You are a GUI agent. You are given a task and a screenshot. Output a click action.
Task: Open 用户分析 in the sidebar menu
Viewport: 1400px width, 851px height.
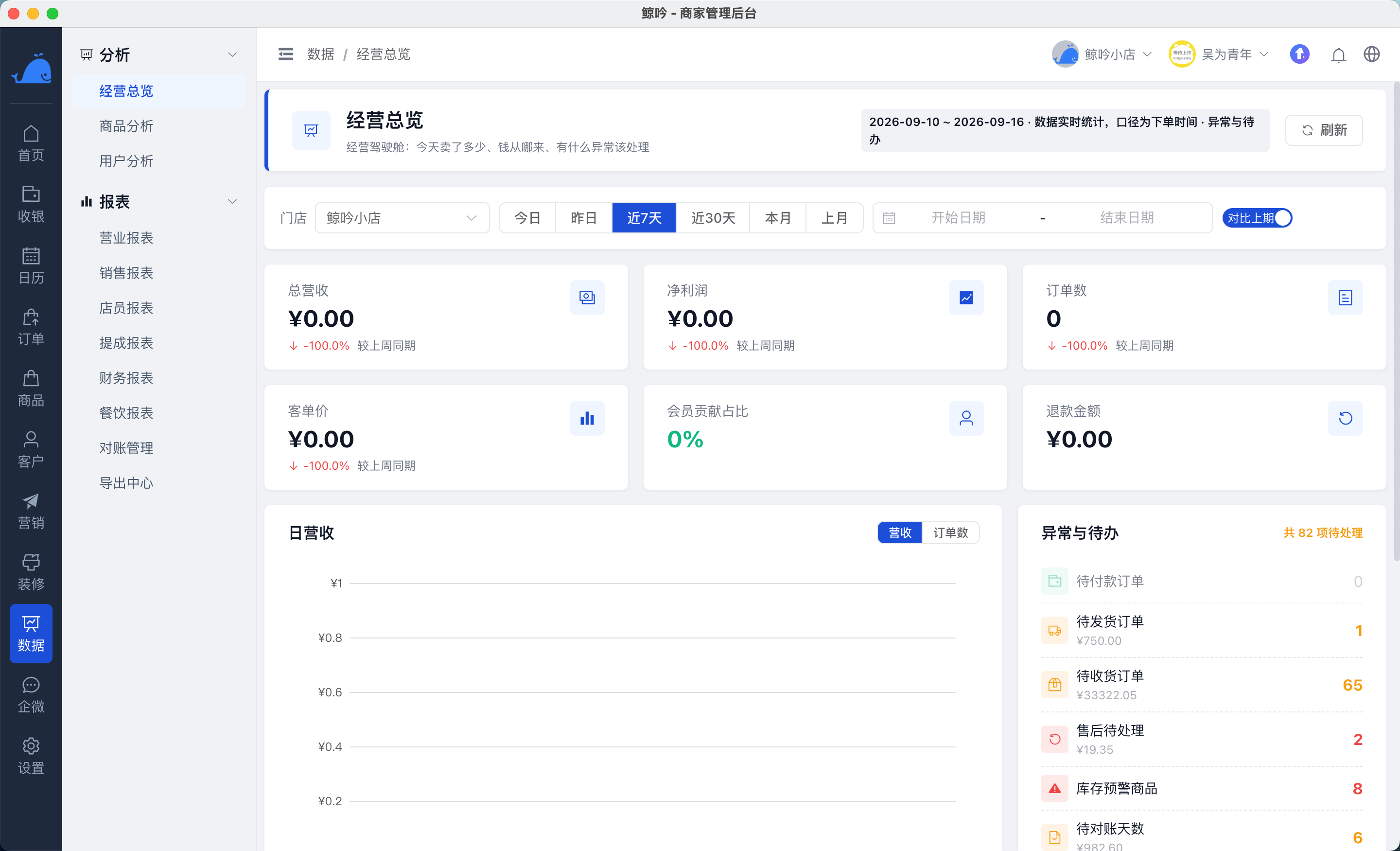pos(159,161)
